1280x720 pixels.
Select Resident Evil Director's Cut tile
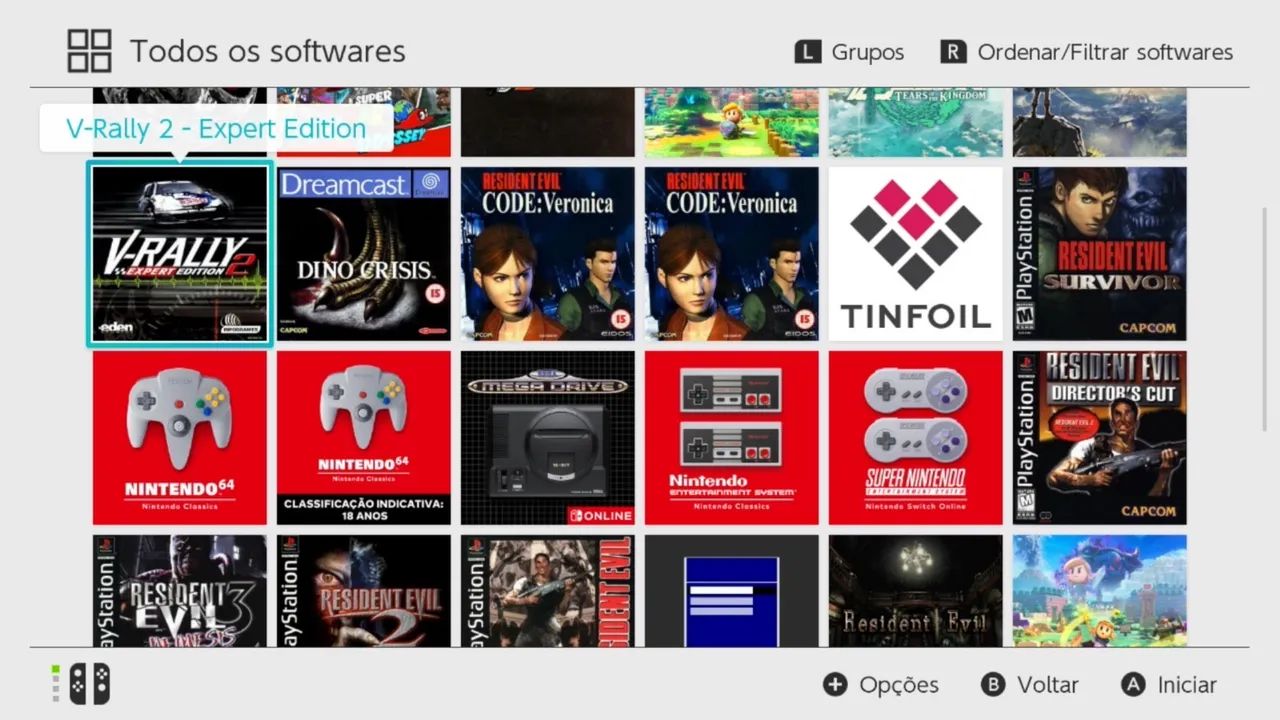point(1100,438)
